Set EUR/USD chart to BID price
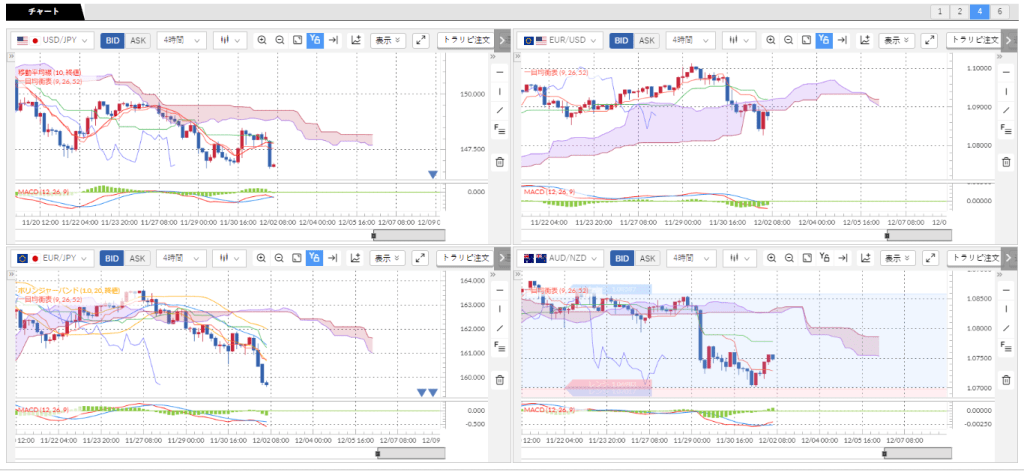1024x472 pixels. pyautogui.click(x=621, y=40)
